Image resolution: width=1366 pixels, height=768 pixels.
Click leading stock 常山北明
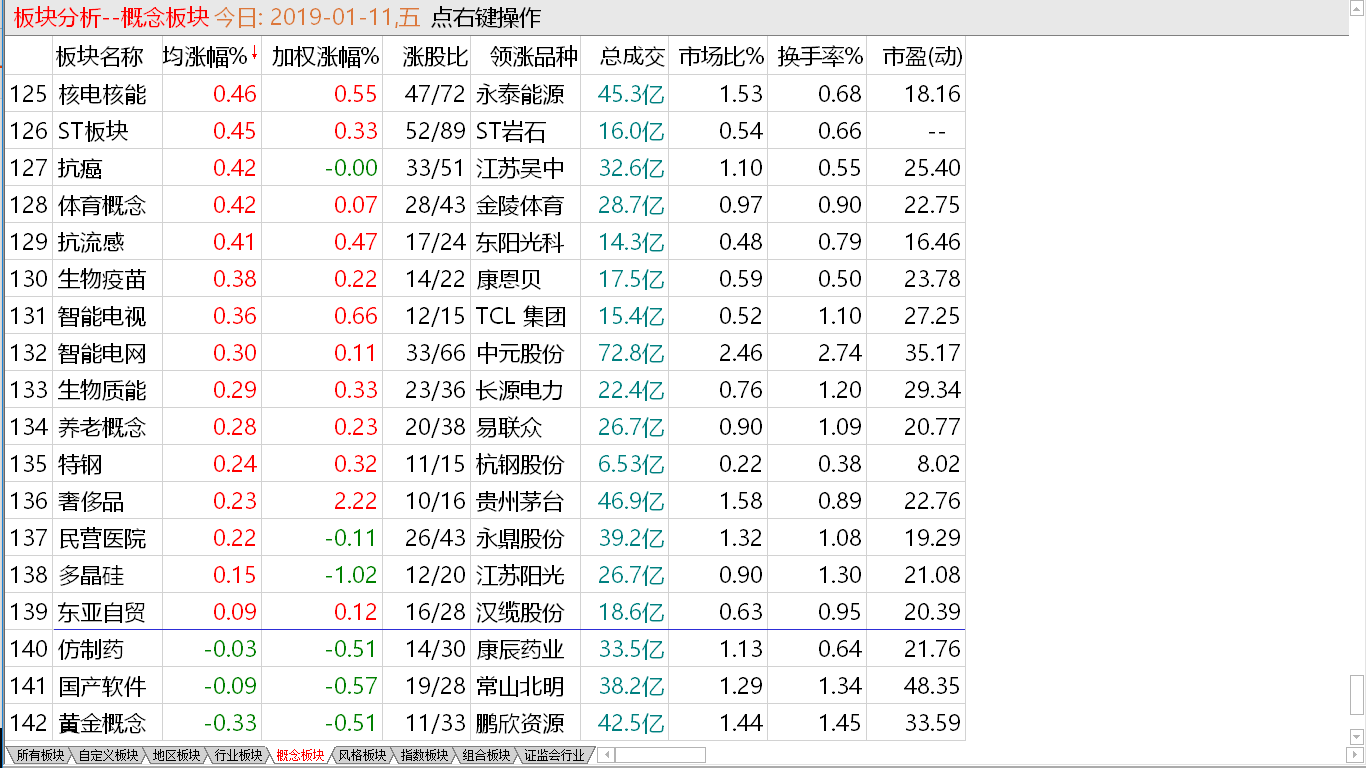point(520,686)
